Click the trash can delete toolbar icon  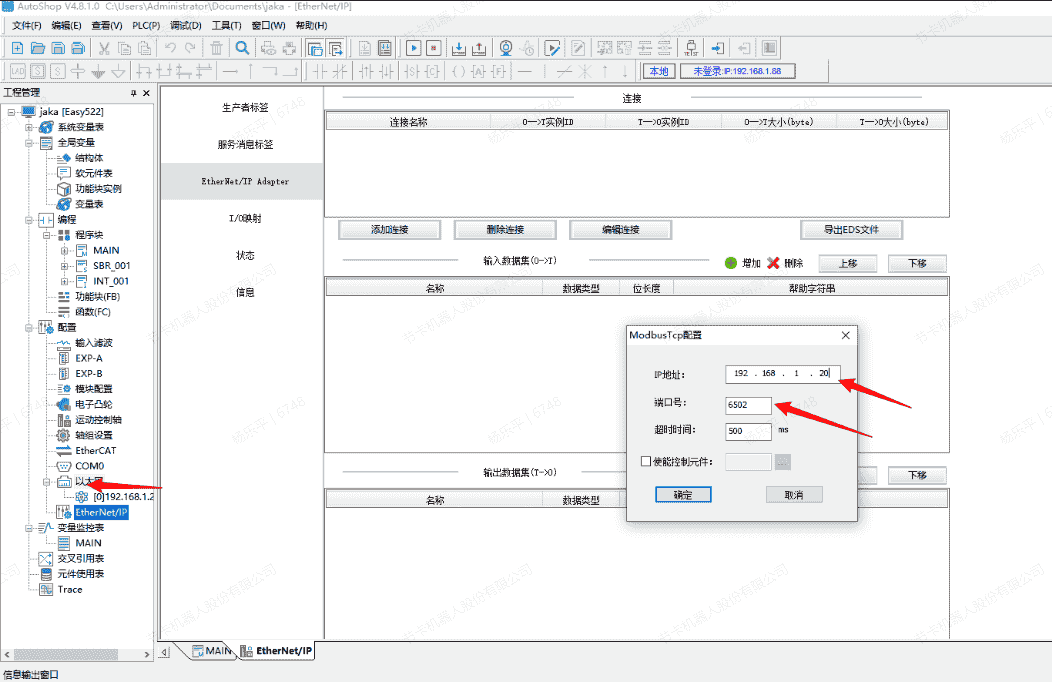pyautogui.click(x=217, y=48)
